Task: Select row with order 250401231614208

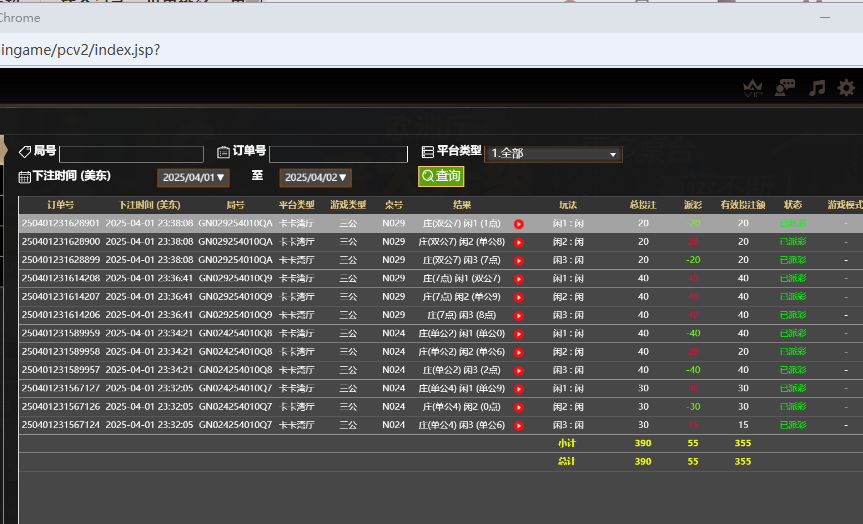Action: pos(61,278)
